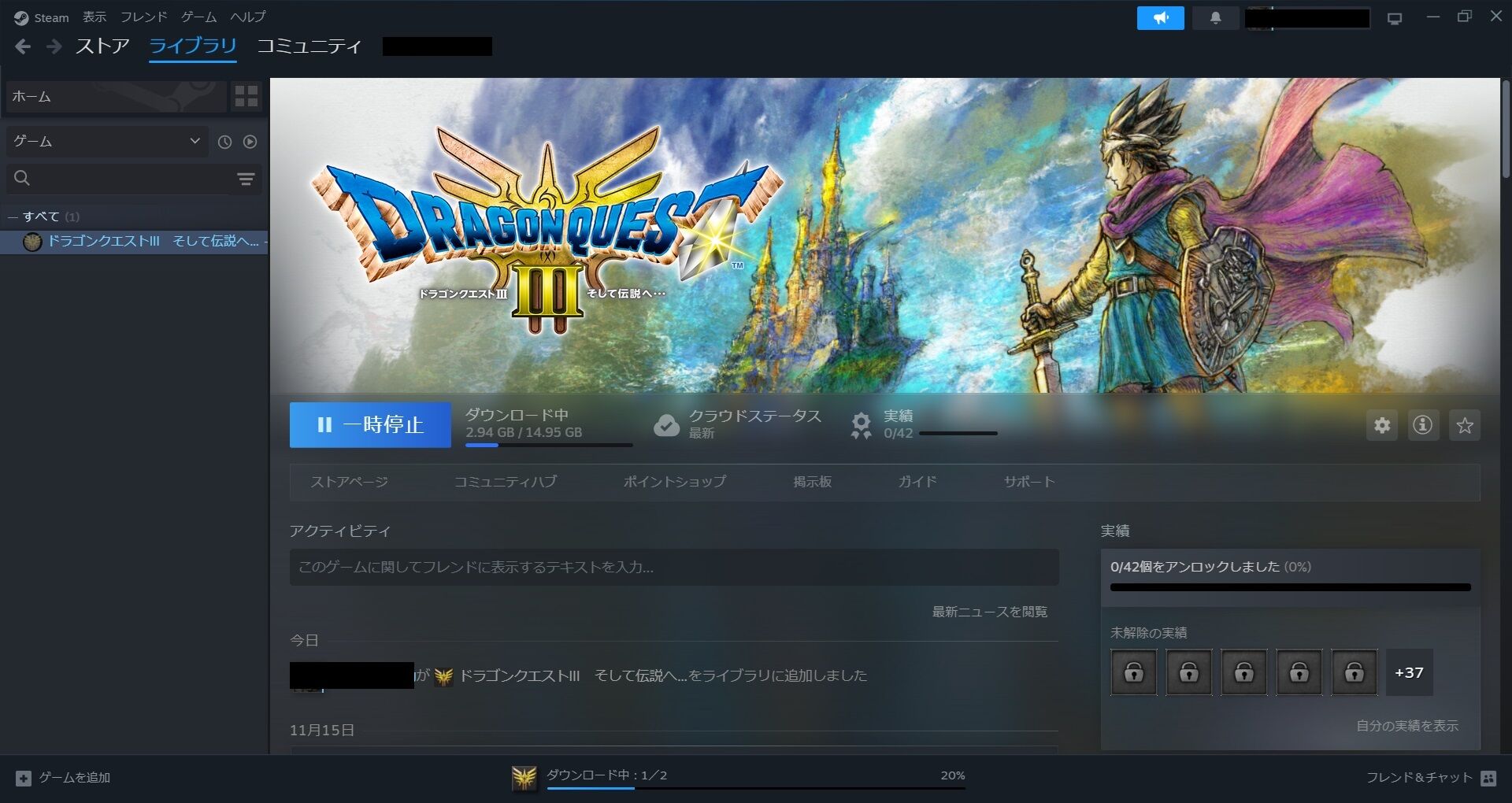Click the first locked achievement icon
Viewport: 1512px width, 803px height.
1134,672
